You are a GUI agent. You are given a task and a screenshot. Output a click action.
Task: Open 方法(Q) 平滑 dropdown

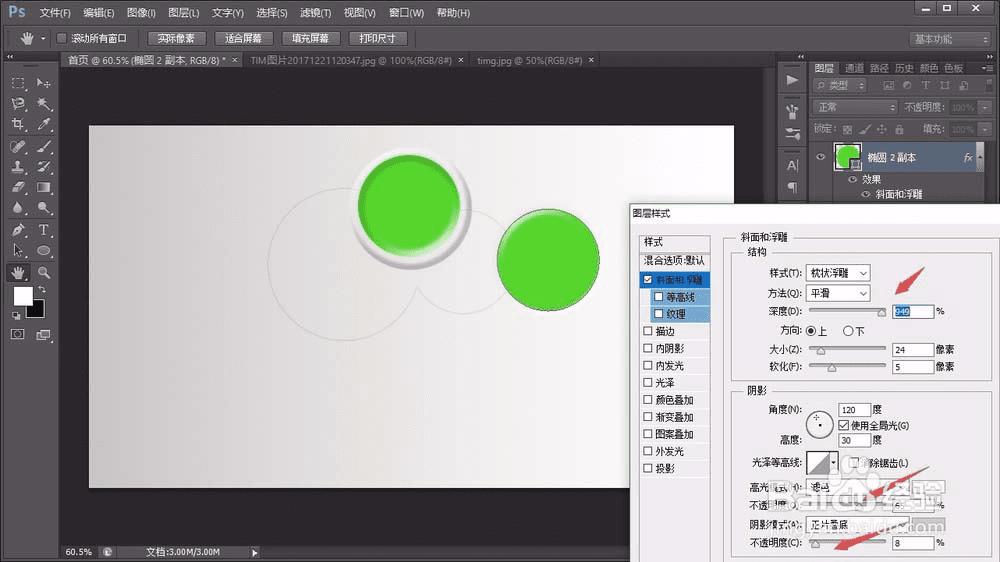coord(838,293)
